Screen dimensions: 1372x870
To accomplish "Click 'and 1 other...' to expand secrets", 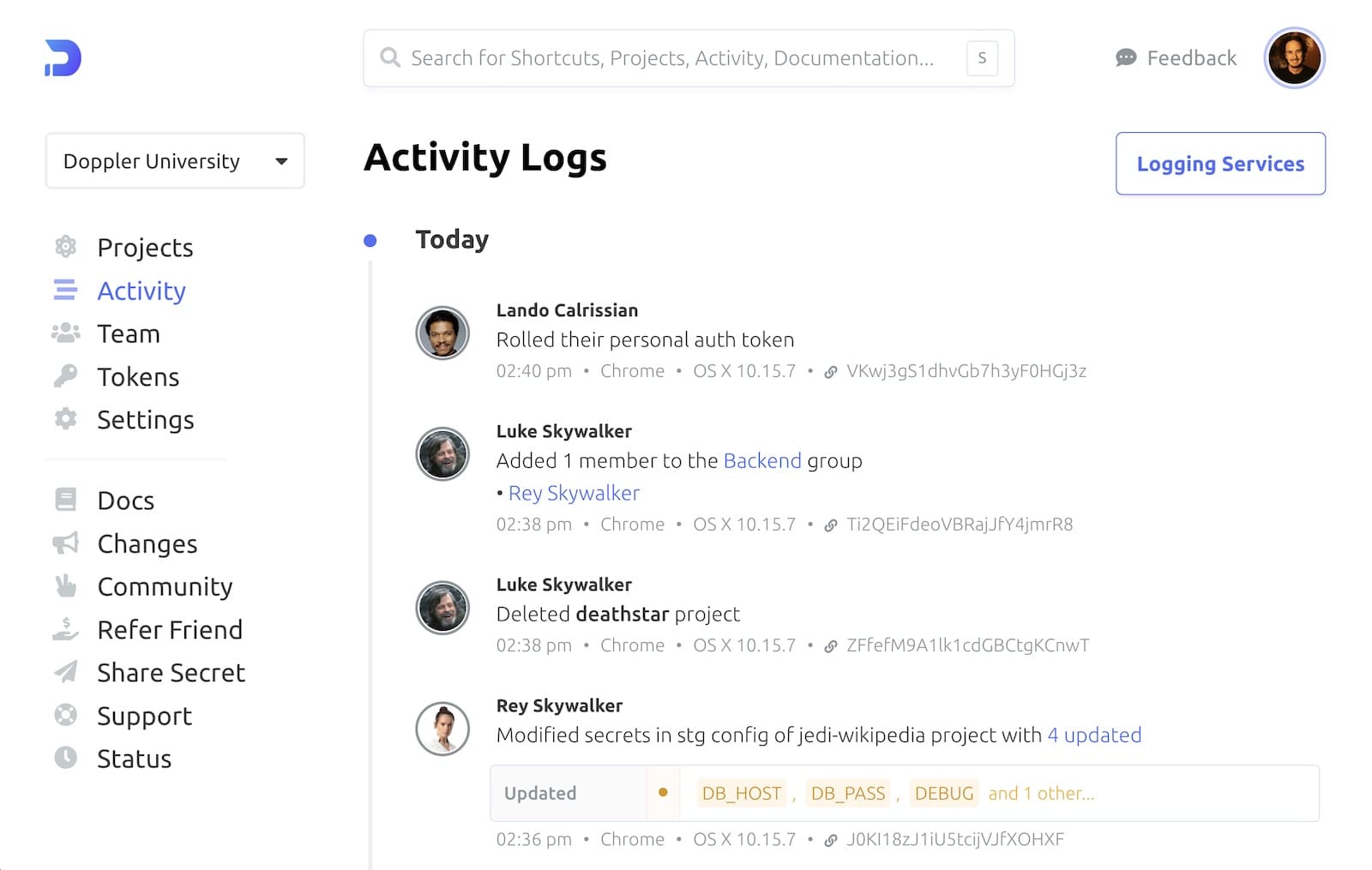I will pos(1041,793).
